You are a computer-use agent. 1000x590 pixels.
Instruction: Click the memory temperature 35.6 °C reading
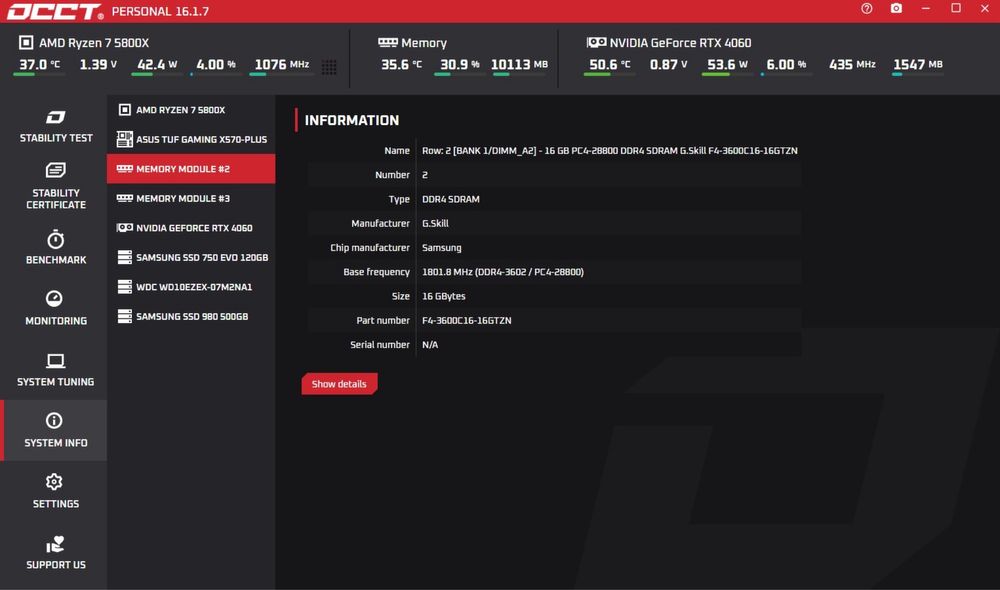coord(401,64)
